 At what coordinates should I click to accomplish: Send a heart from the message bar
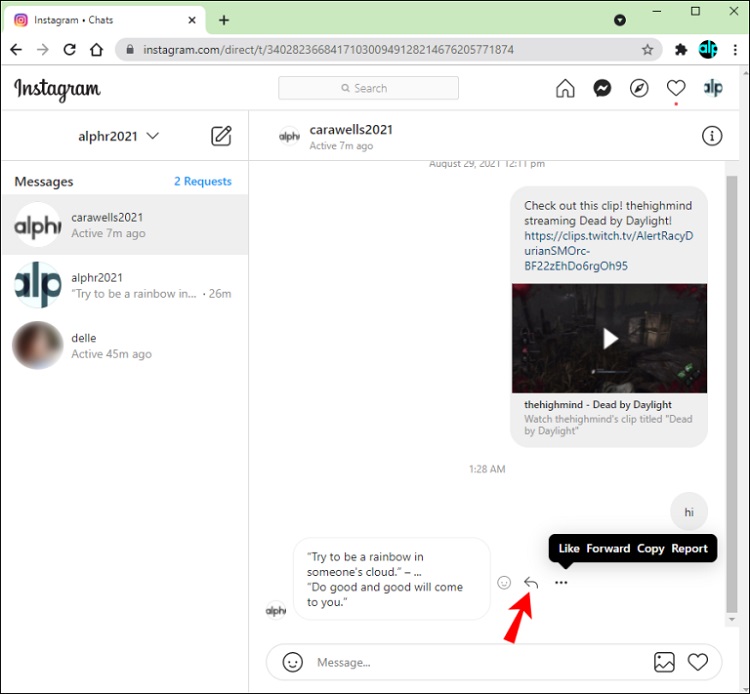pyautogui.click(x=698, y=662)
